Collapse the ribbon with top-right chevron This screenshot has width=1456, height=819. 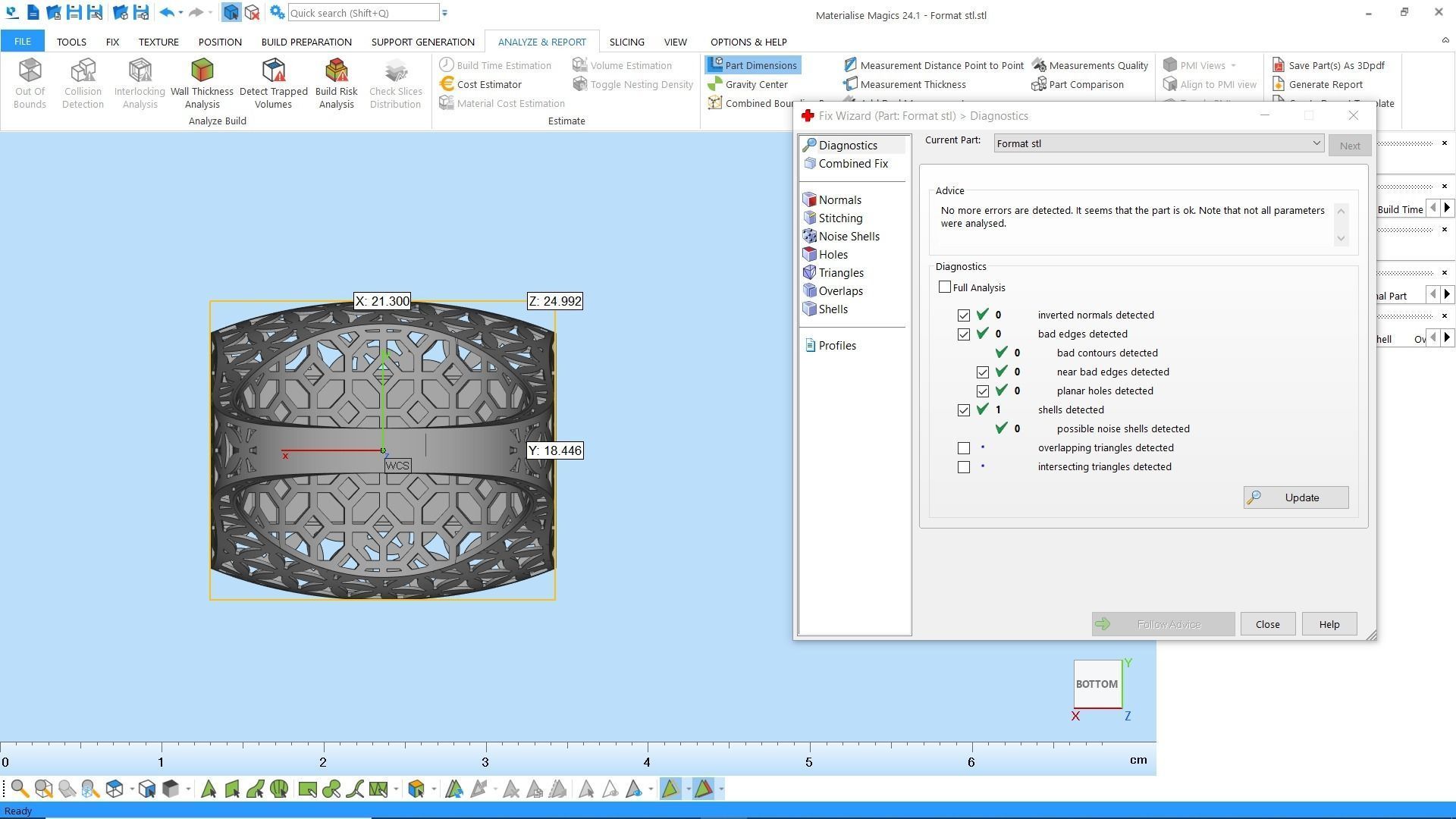[1444, 40]
